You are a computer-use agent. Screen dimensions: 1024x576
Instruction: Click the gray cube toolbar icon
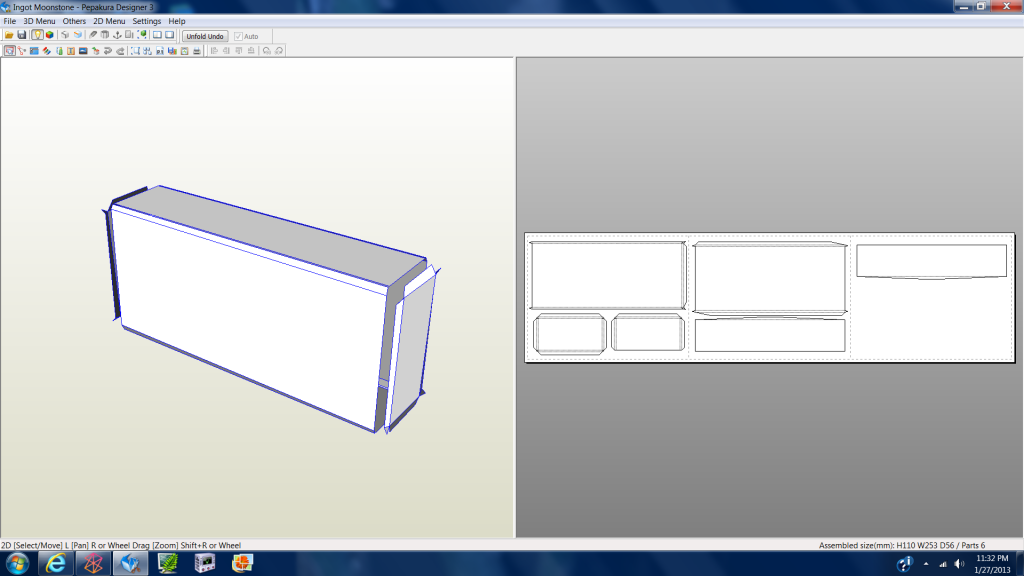click(x=65, y=35)
